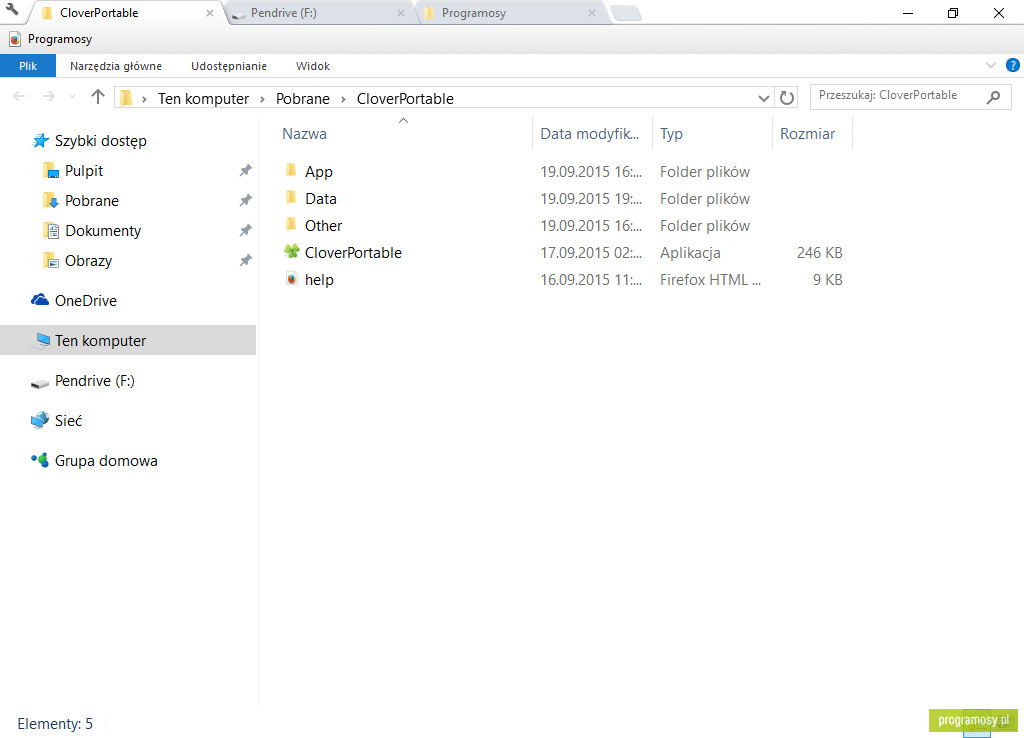
Task: Select the App folder icon
Action: tap(291, 171)
